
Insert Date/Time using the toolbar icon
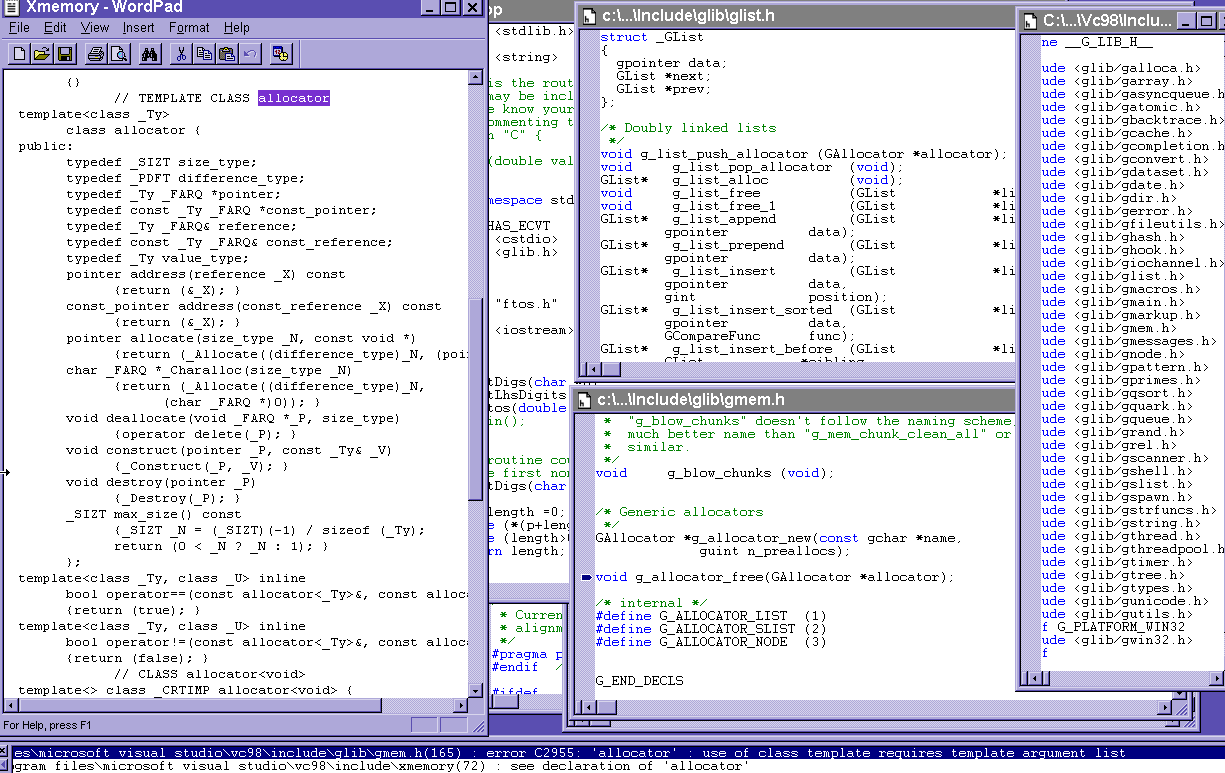tap(281, 54)
